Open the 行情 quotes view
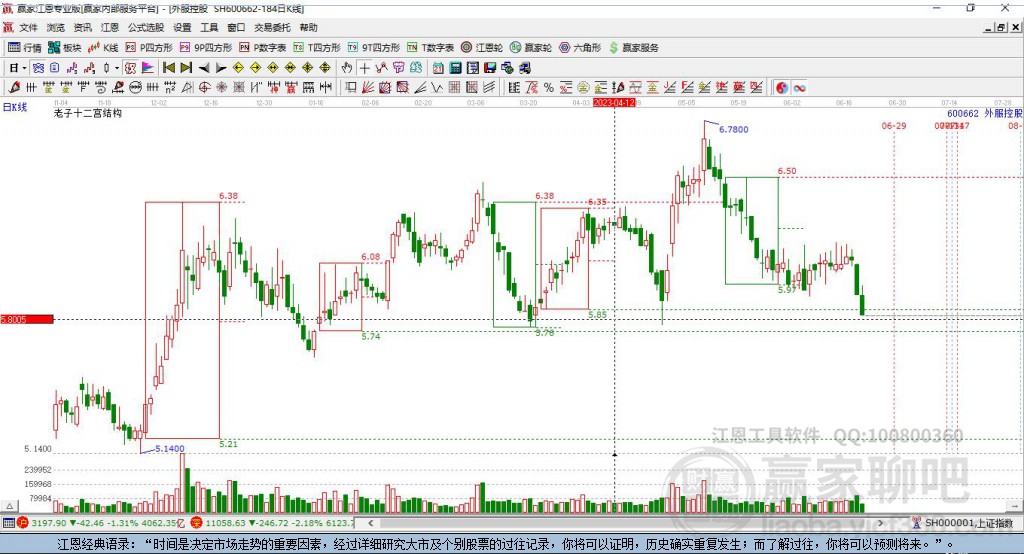The image size is (1024, 554). point(25,48)
